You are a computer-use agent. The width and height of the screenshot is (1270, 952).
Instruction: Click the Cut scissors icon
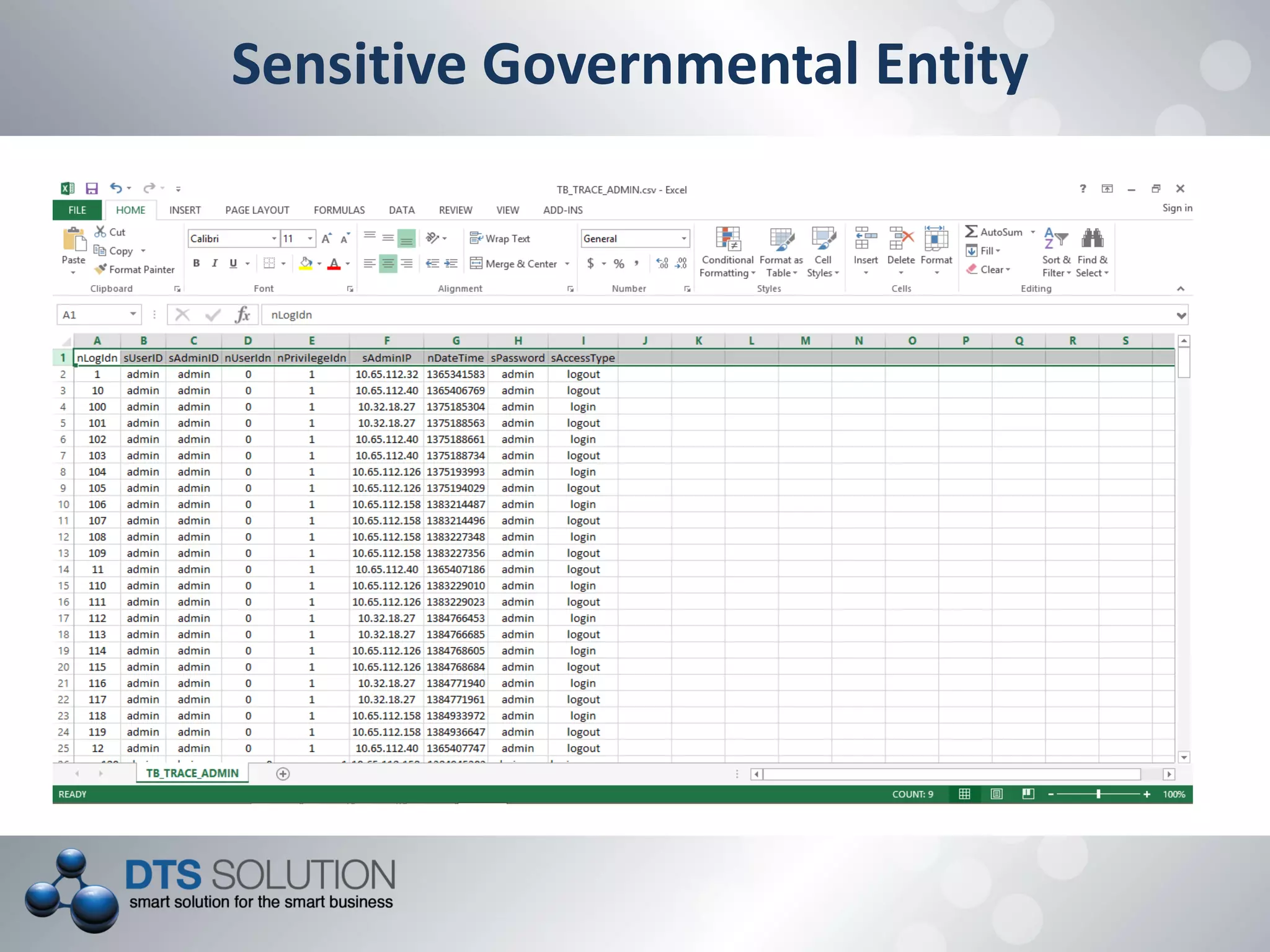100,232
